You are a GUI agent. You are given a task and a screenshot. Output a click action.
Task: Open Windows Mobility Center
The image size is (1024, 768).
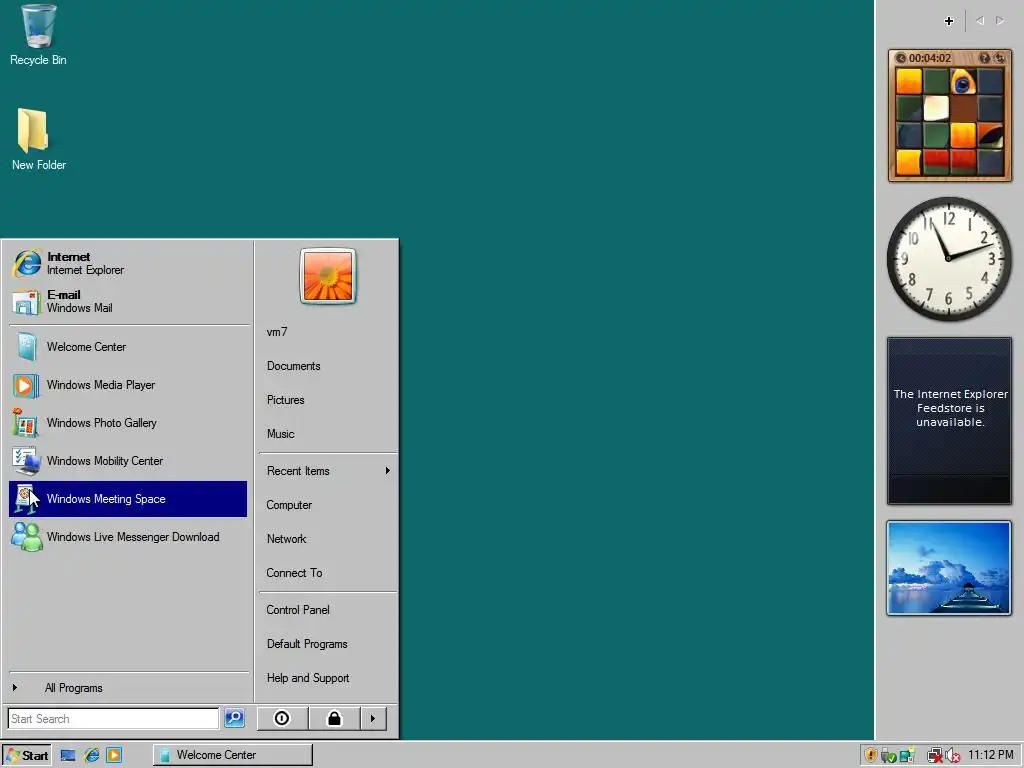click(129, 460)
